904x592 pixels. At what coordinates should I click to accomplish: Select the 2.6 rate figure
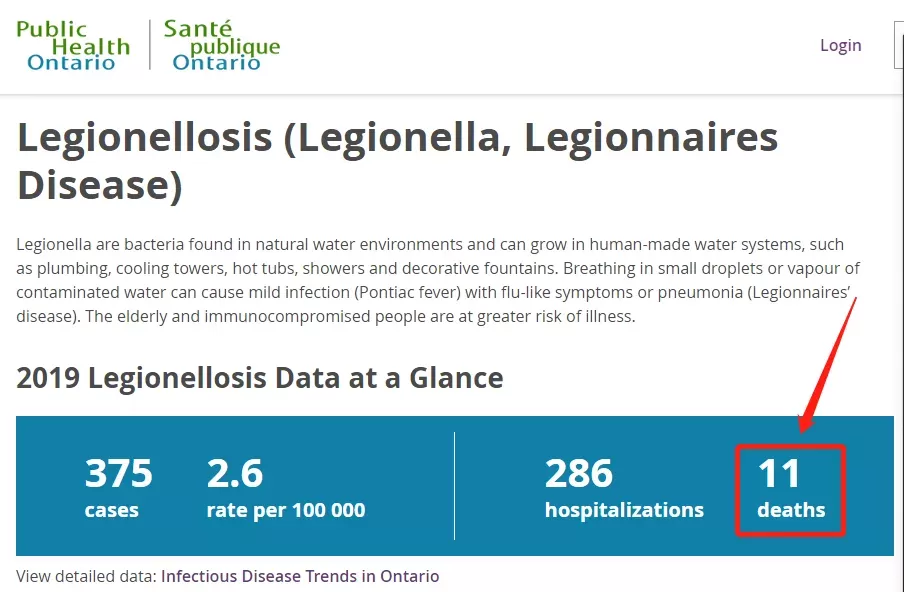click(x=235, y=473)
